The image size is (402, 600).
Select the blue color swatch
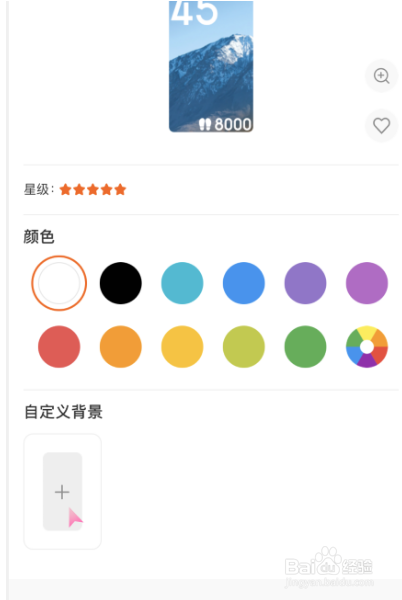(x=244, y=283)
